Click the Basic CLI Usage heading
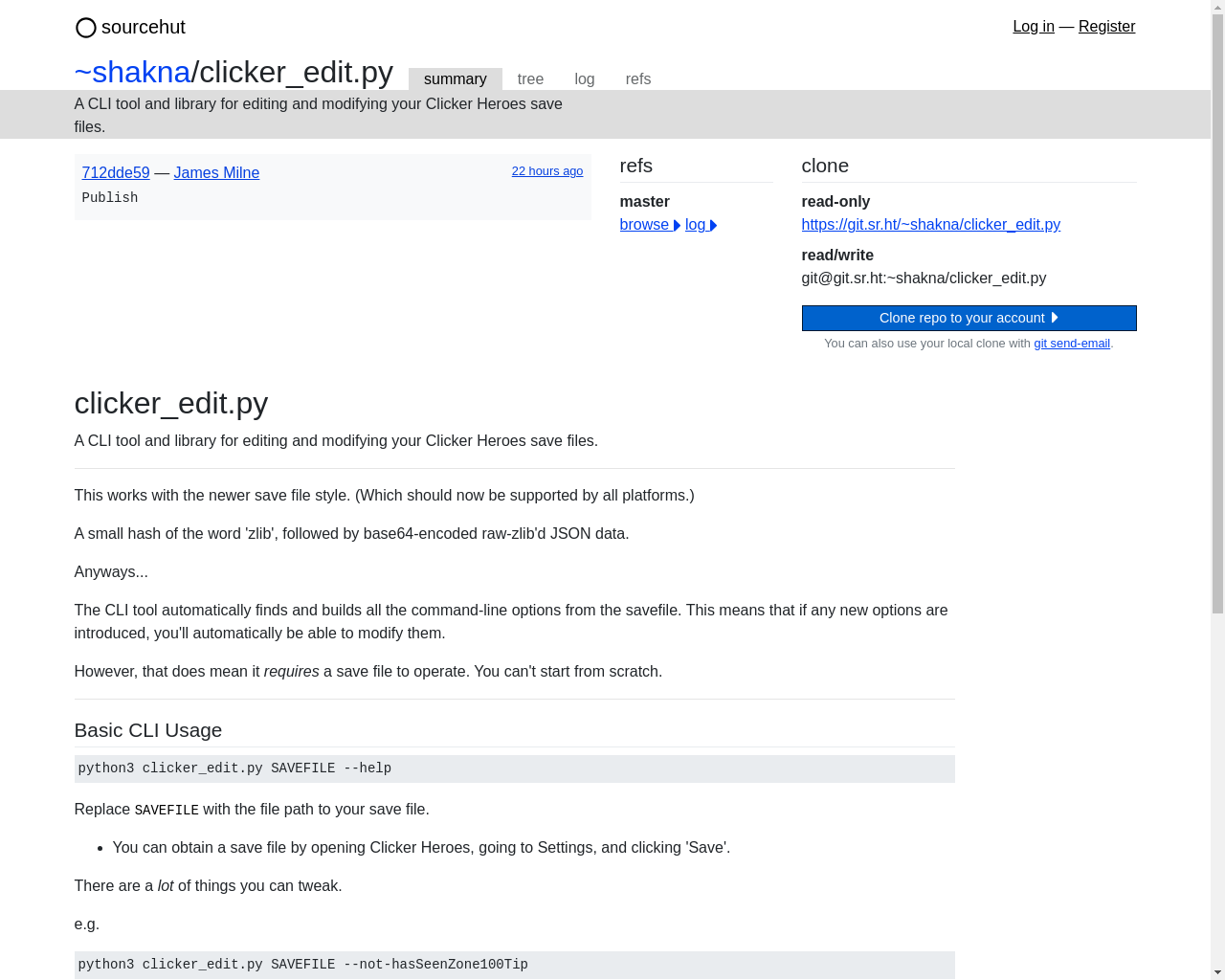The width and height of the screenshot is (1225, 980). pos(148,730)
